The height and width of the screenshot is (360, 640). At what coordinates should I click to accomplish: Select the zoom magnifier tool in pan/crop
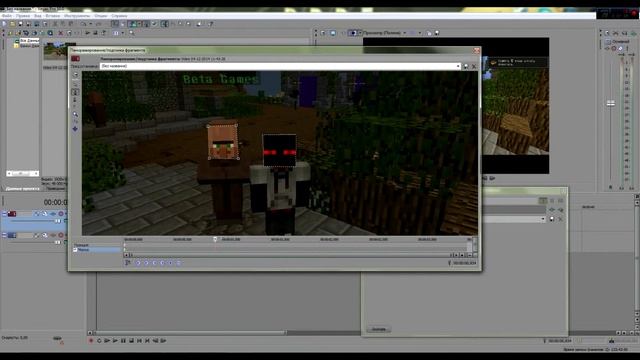[x=75, y=115]
